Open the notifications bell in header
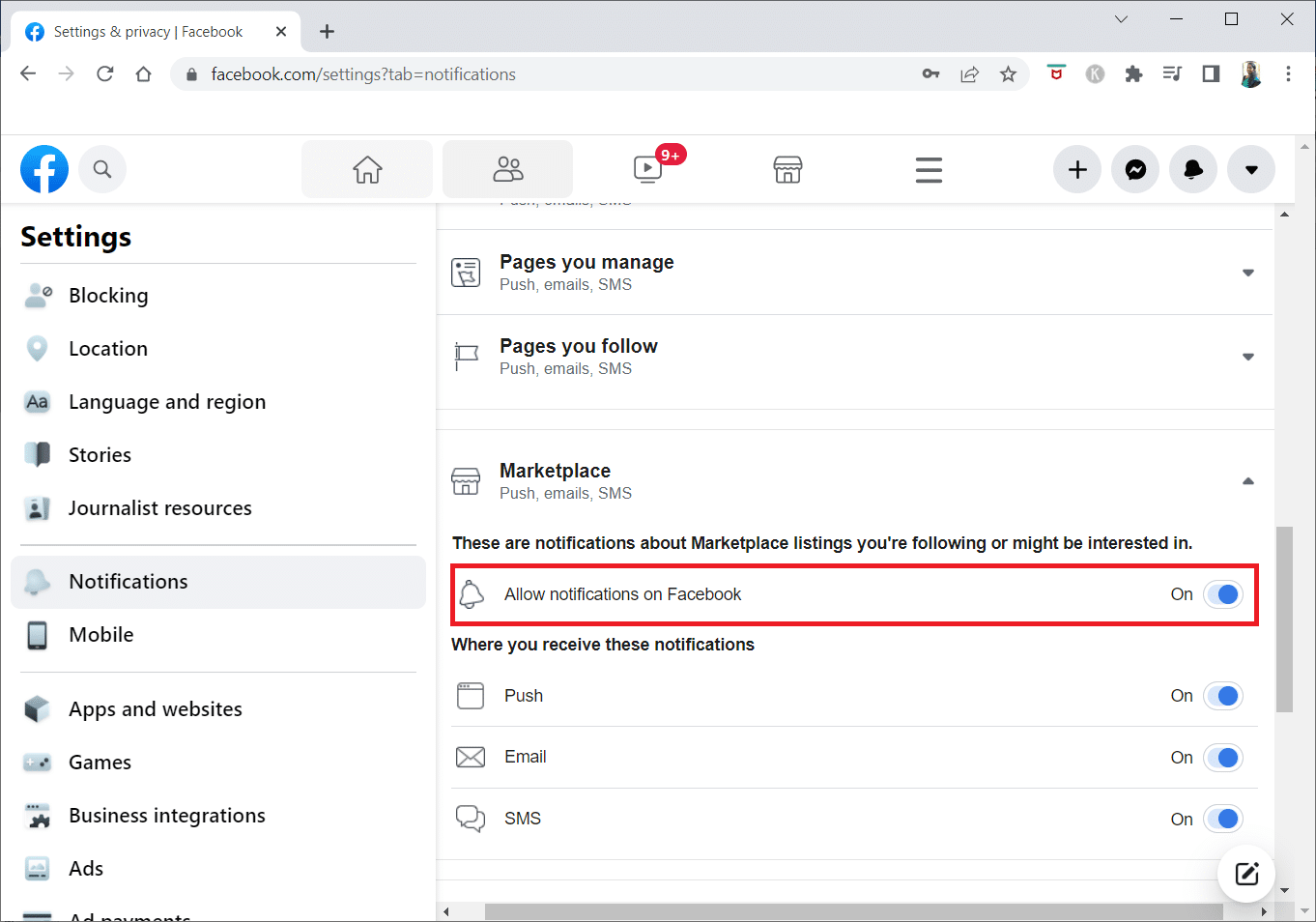Viewport: 1316px width, 922px height. point(1193,170)
